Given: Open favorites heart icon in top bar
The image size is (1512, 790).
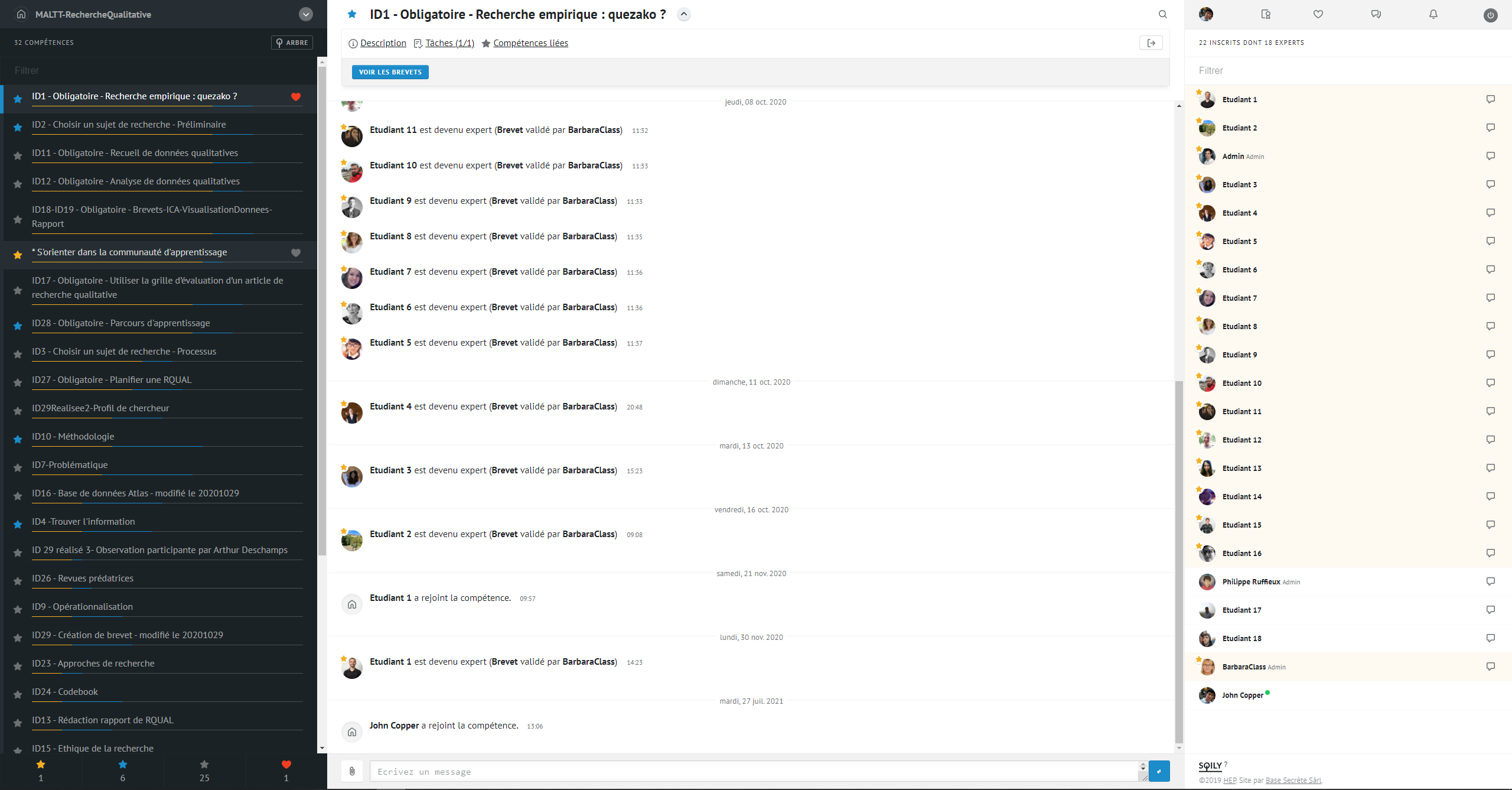Looking at the screenshot, I should click(1318, 14).
